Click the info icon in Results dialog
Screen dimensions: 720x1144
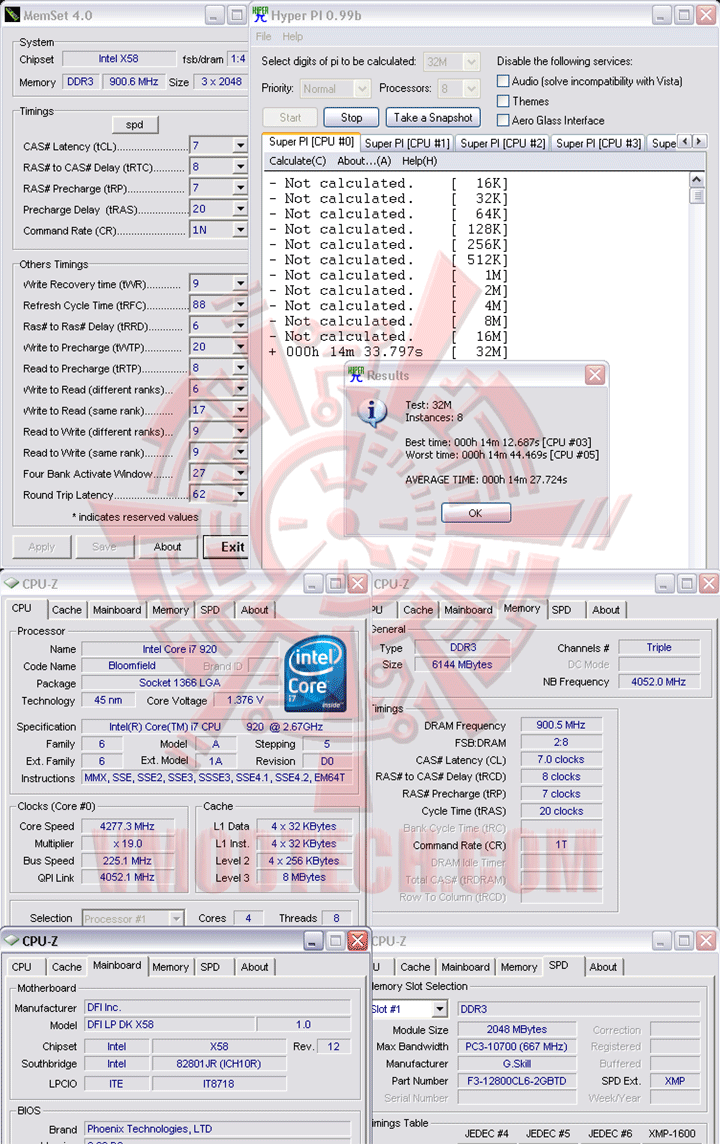point(372,413)
